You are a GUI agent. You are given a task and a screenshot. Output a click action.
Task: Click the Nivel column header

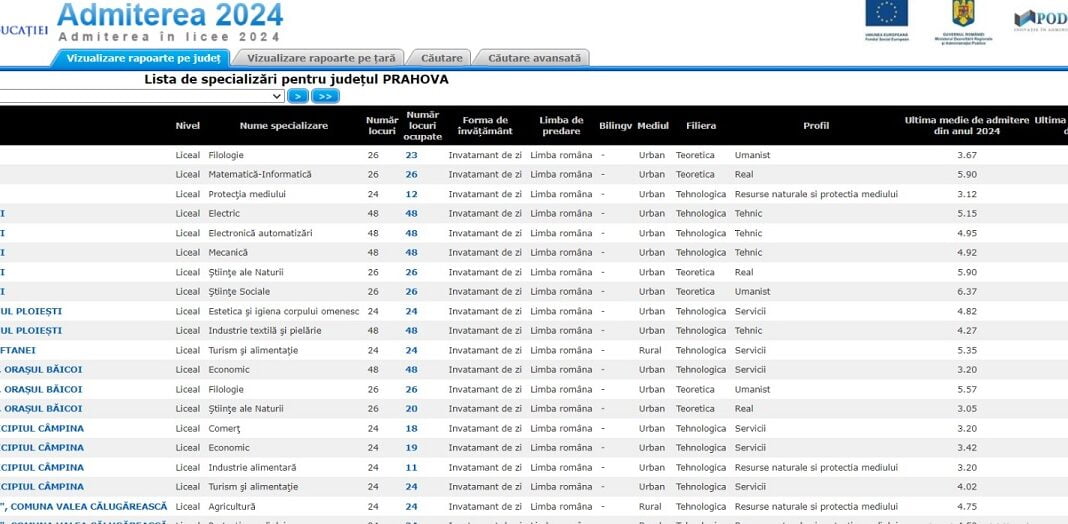pyautogui.click(x=188, y=125)
